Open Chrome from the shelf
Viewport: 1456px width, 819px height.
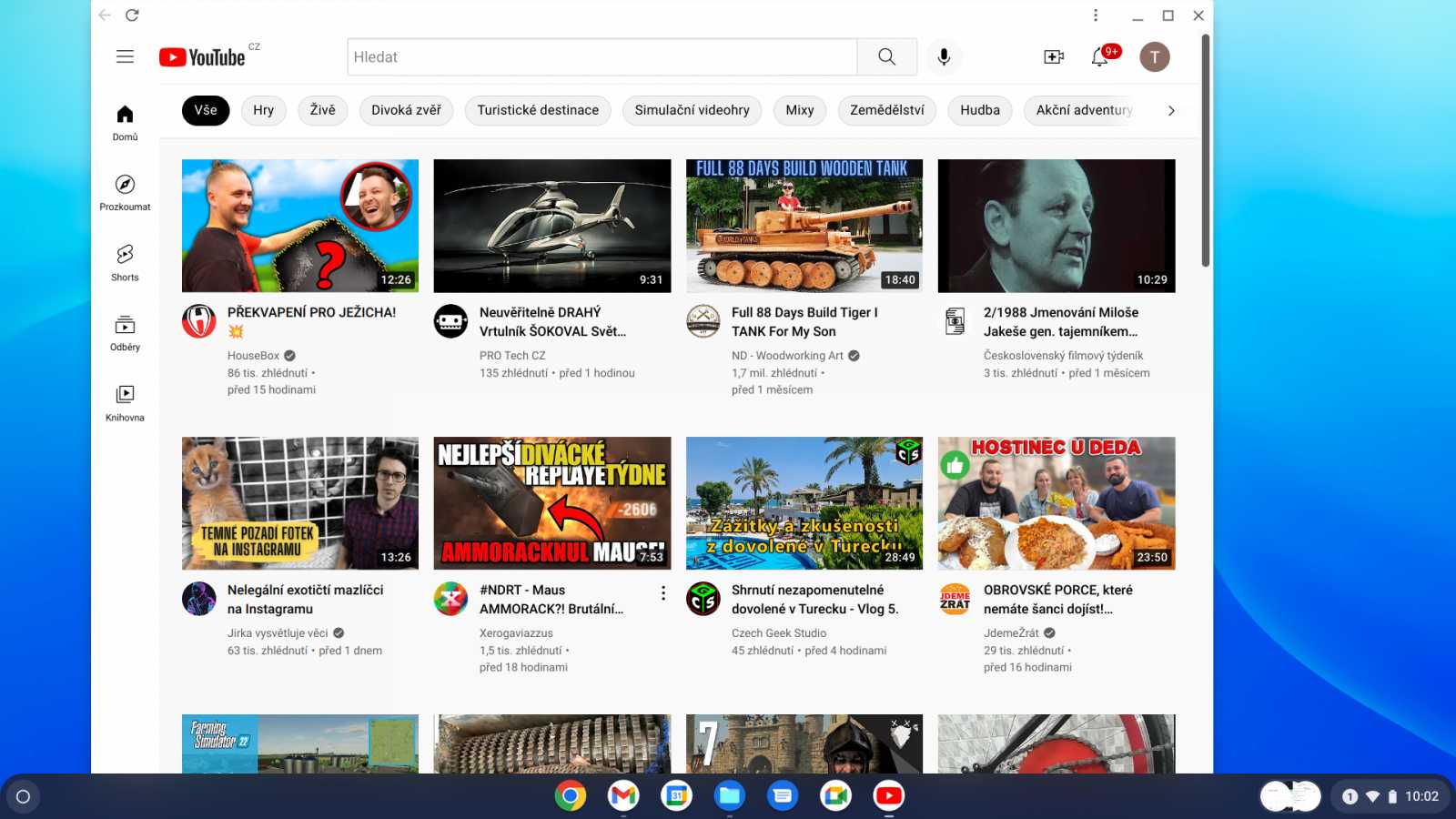[571, 796]
